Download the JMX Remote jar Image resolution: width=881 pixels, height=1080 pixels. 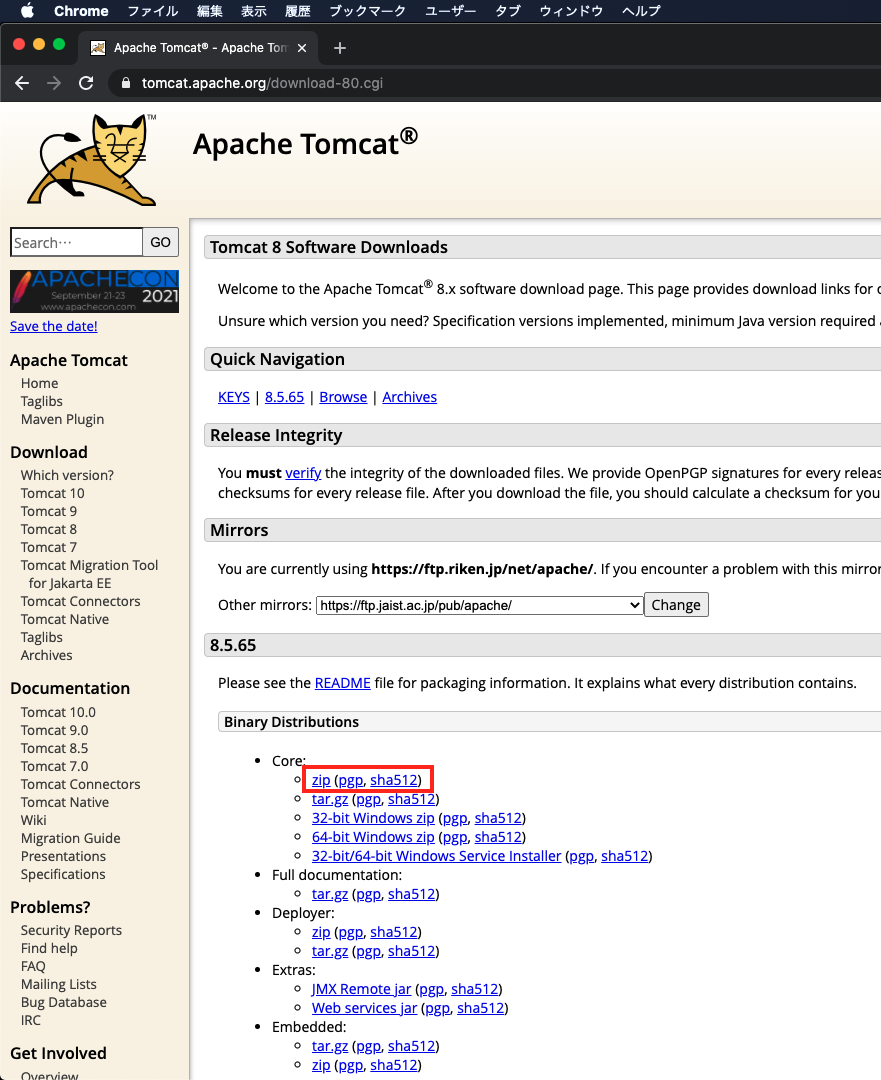tap(361, 989)
